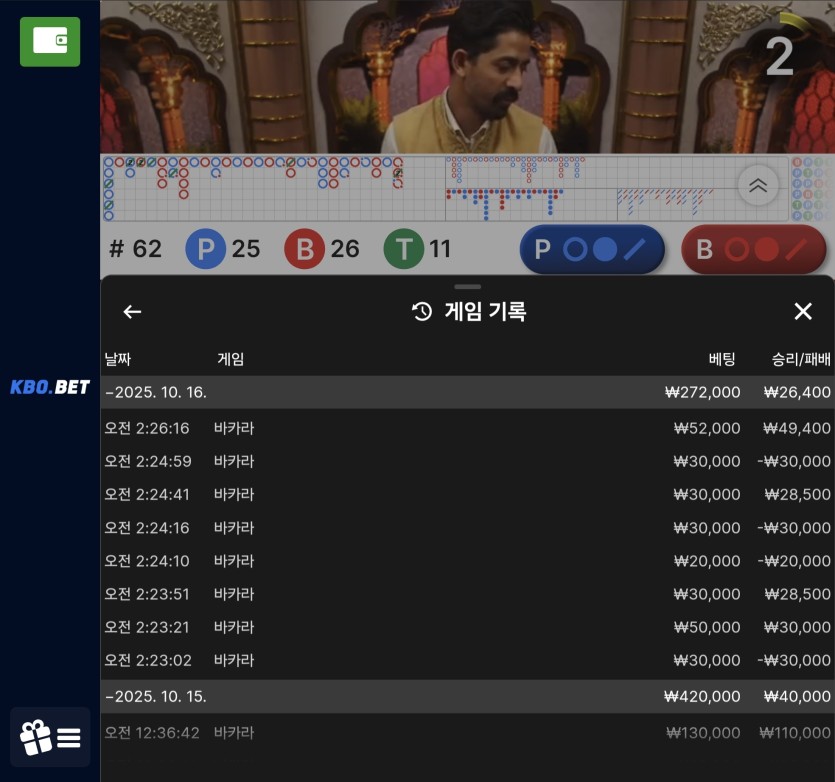Screen dimensions: 835x782
Task: Click the KBO.BET logo
Action: click(50, 387)
